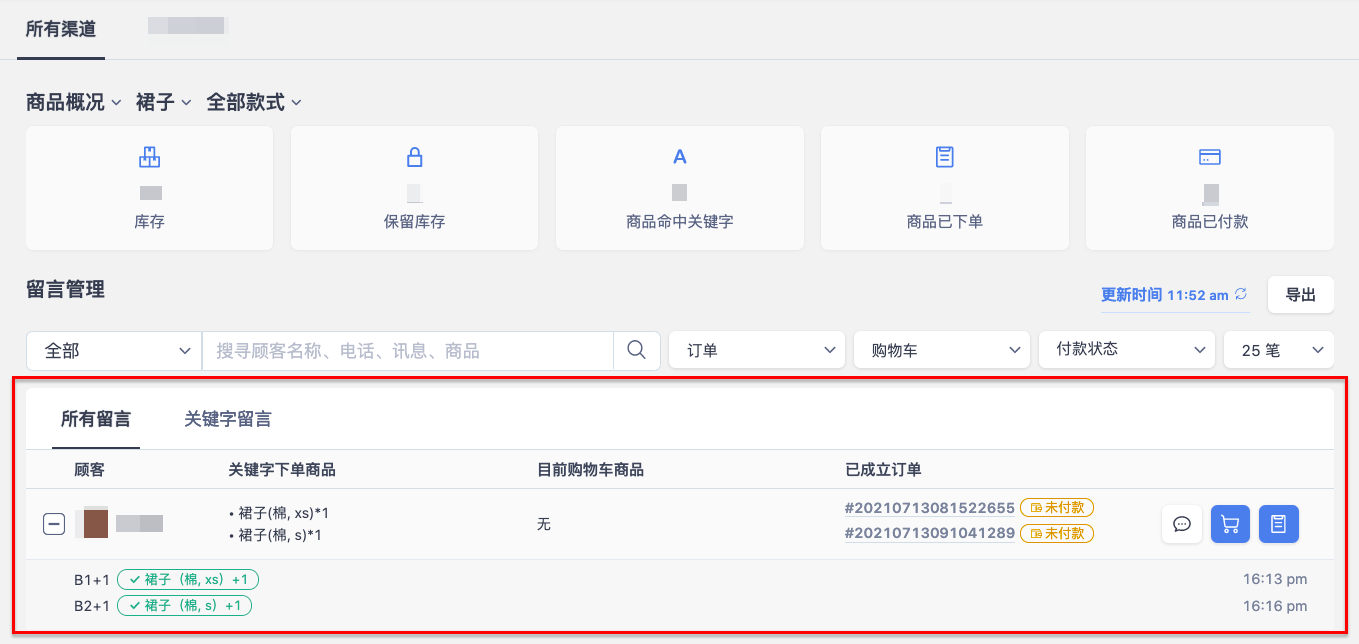Click the 目前购物车商品 column header

pos(590,470)
